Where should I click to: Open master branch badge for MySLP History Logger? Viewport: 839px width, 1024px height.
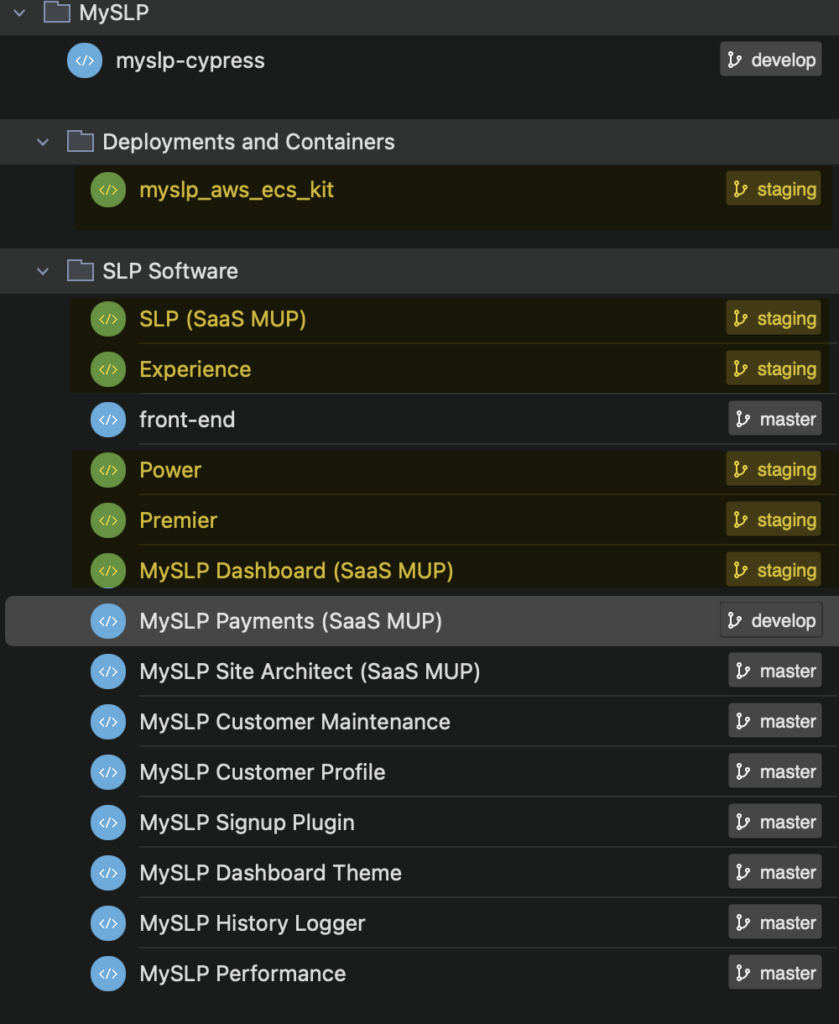(775, 922)
